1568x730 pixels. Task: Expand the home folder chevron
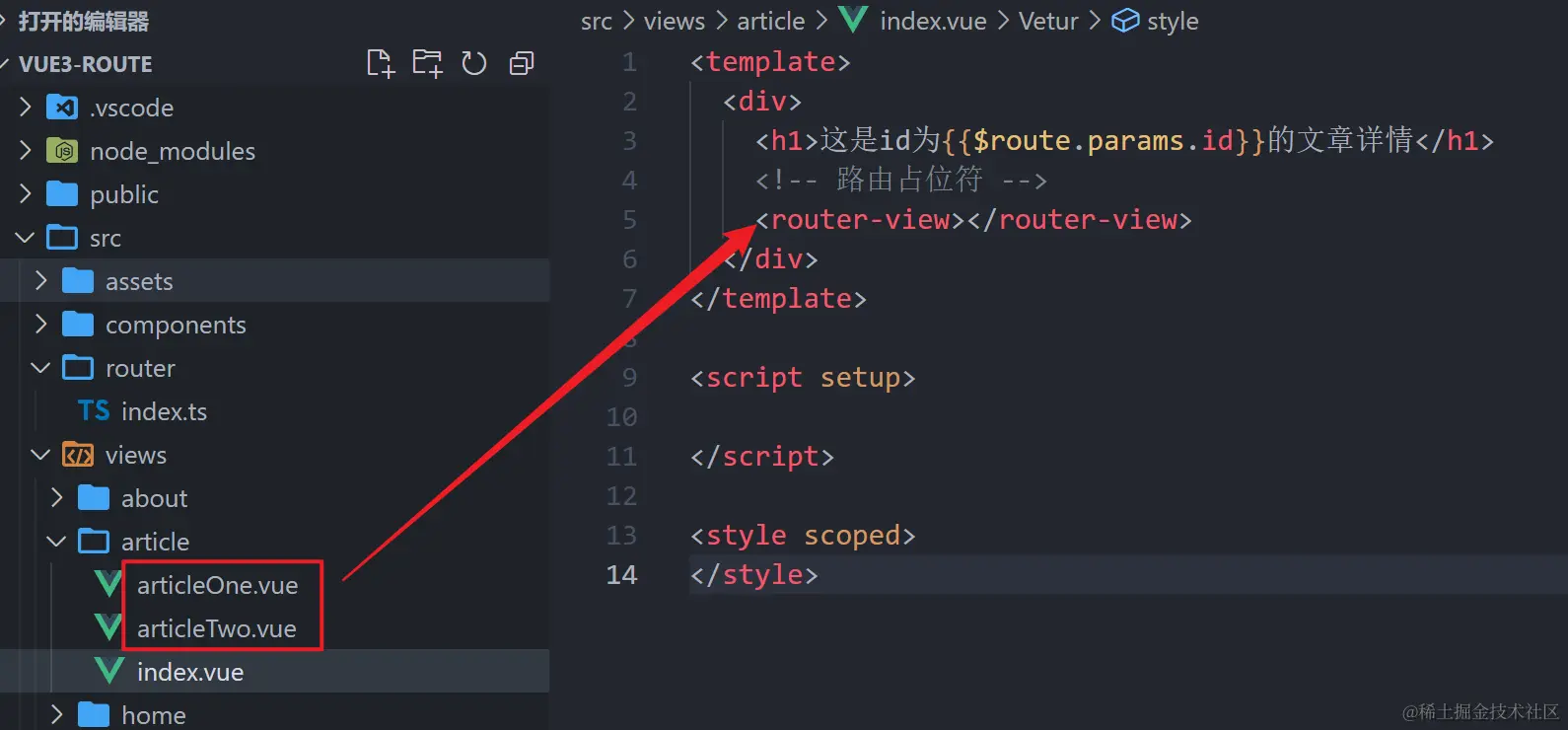point(57,714)
